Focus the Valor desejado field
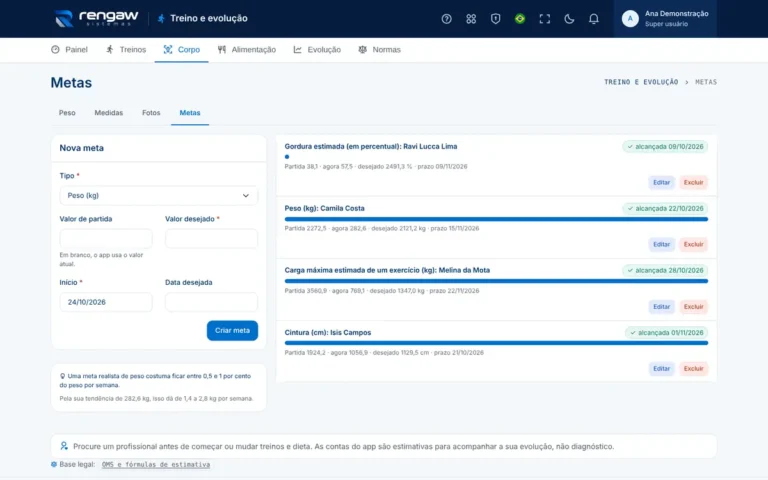The width and height of the screenshot is (768, 480). (x=211, y=239)
